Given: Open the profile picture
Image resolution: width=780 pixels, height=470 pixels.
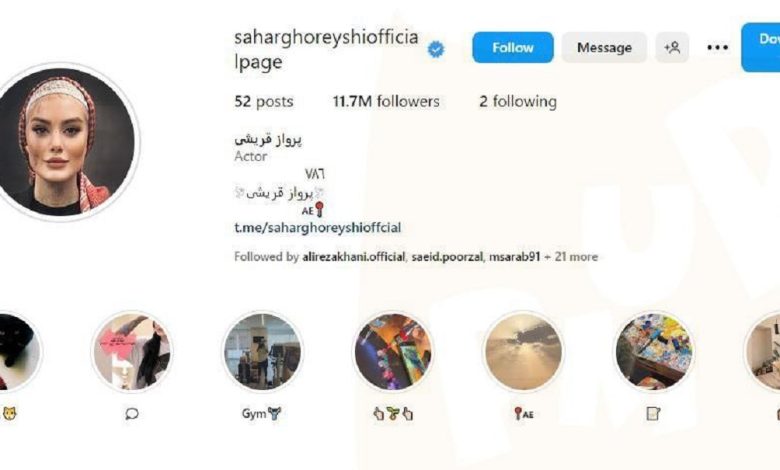Looking at the screenshot, I should tap(66, 143).
